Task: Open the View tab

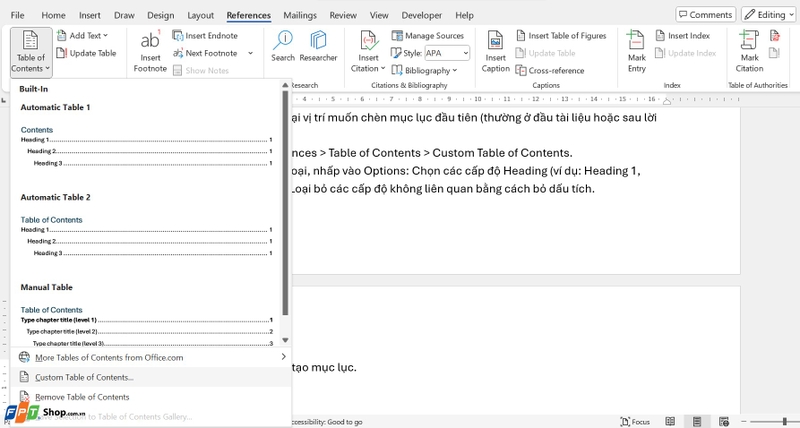Action: coord(379,15)
